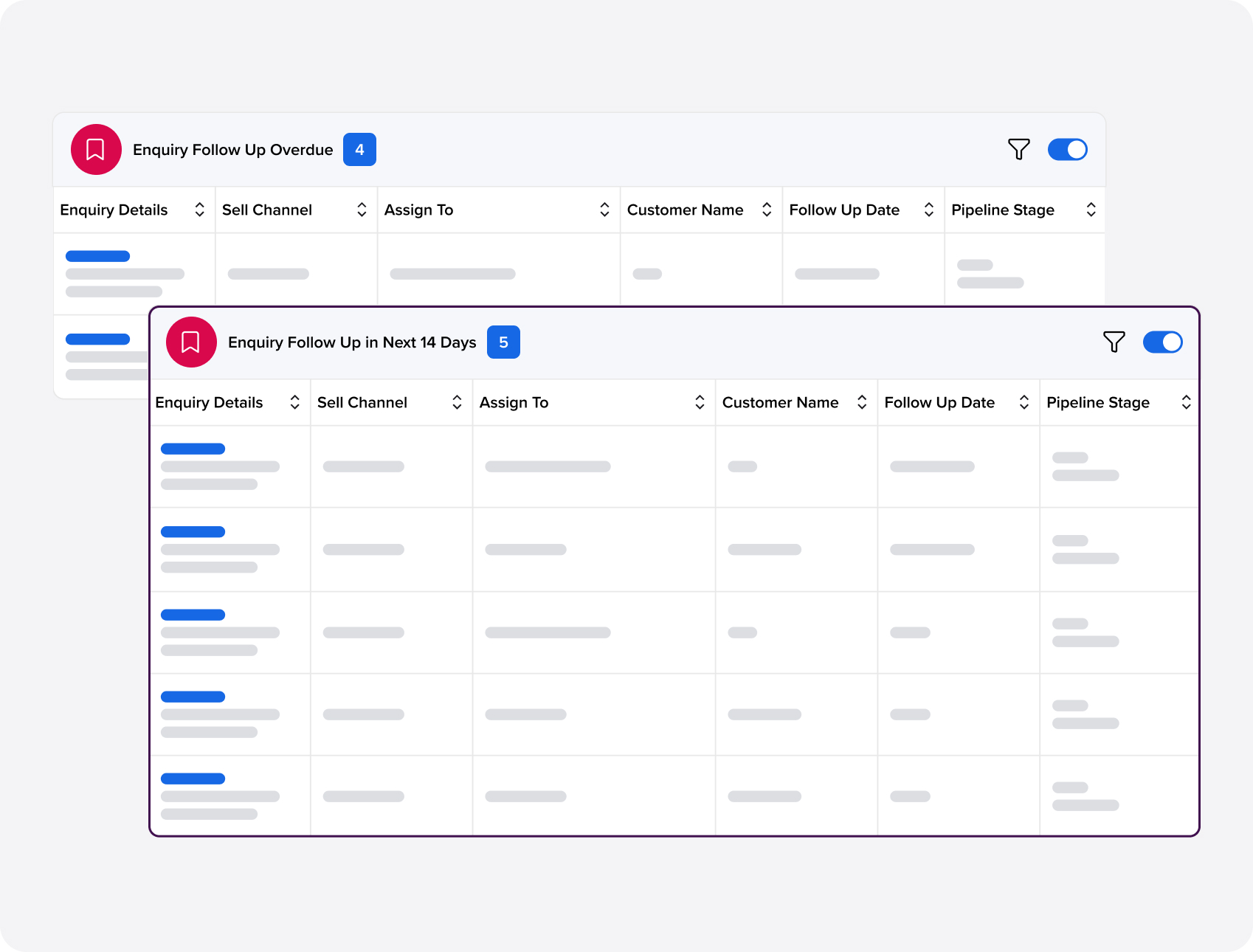Sort Pipeline Stage in Next 14 Days table
Viewport: 1253px width, 952px height.
[x=1186, y=402]
